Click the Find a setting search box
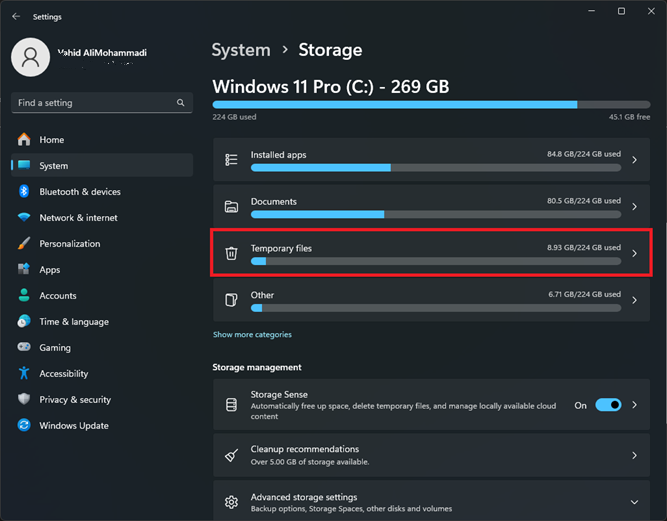 pos(102,102)
